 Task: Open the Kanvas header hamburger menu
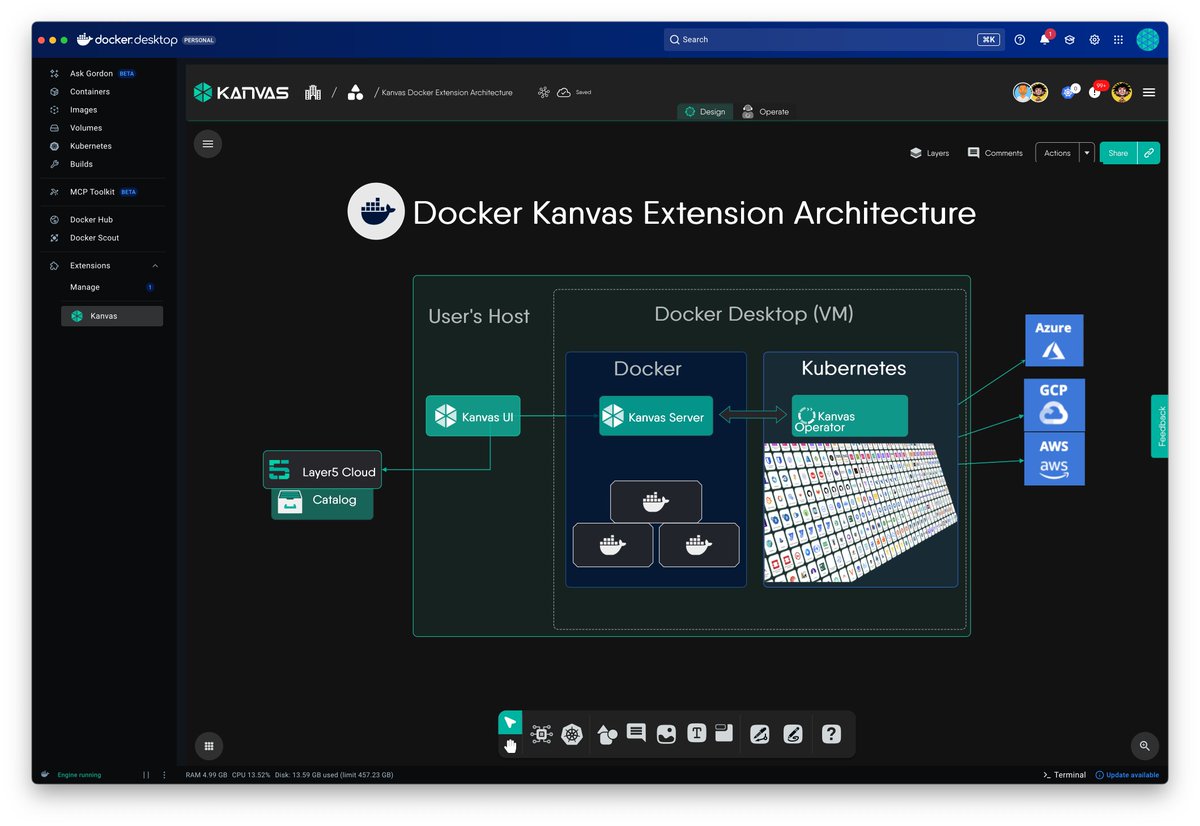[1149, 92]
